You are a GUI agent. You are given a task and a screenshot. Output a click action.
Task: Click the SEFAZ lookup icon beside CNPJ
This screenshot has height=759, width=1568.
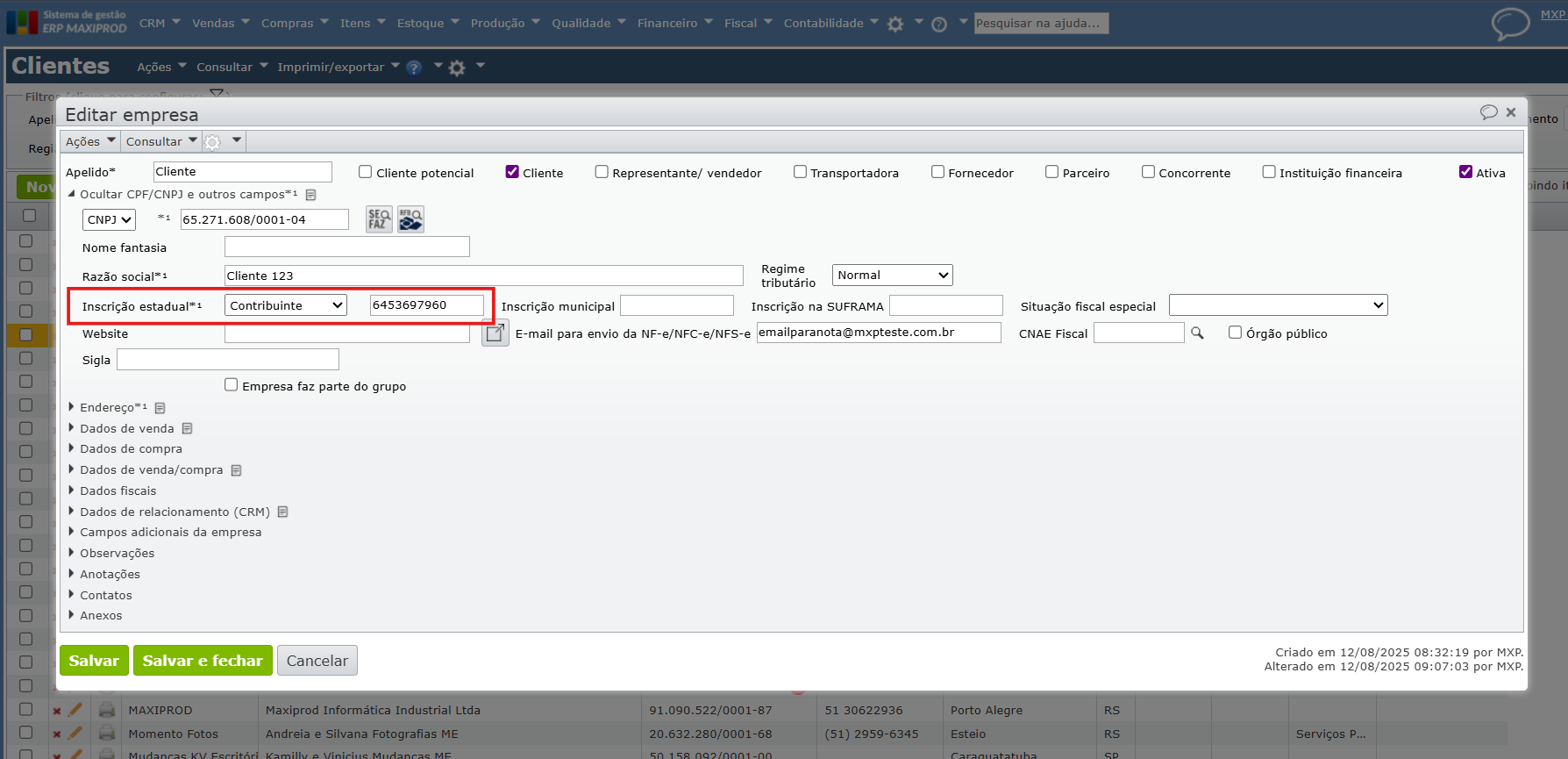point(379,218)
